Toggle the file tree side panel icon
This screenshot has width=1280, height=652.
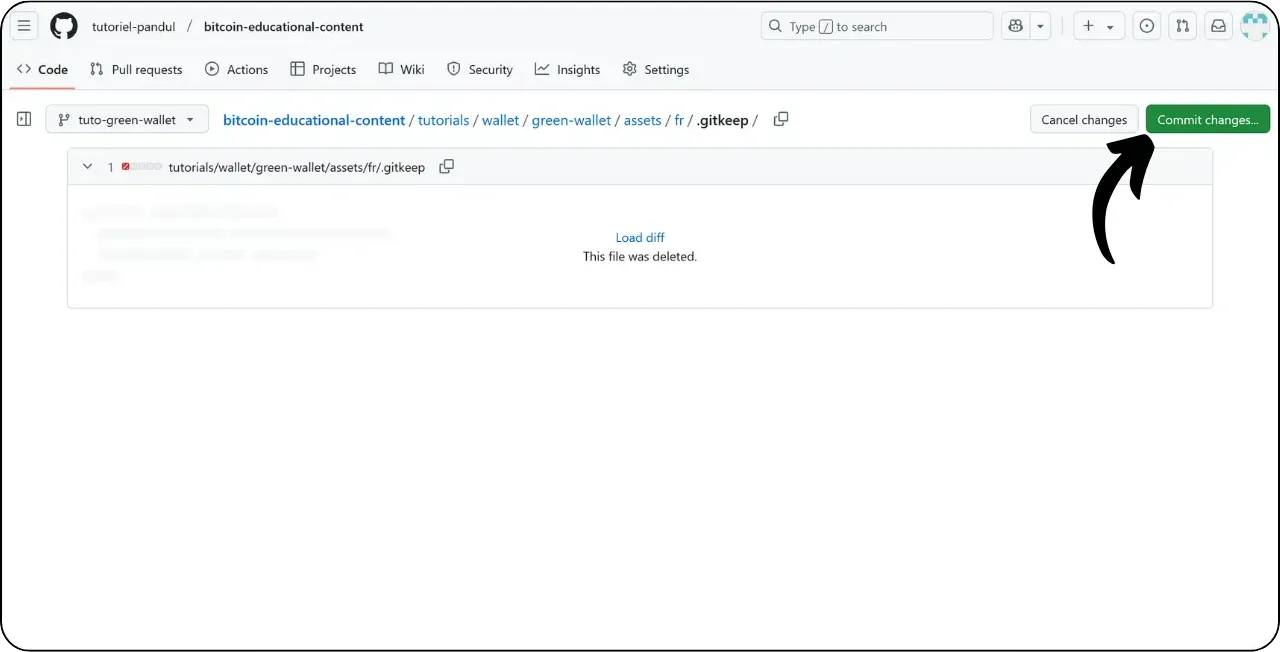(23, 118)
